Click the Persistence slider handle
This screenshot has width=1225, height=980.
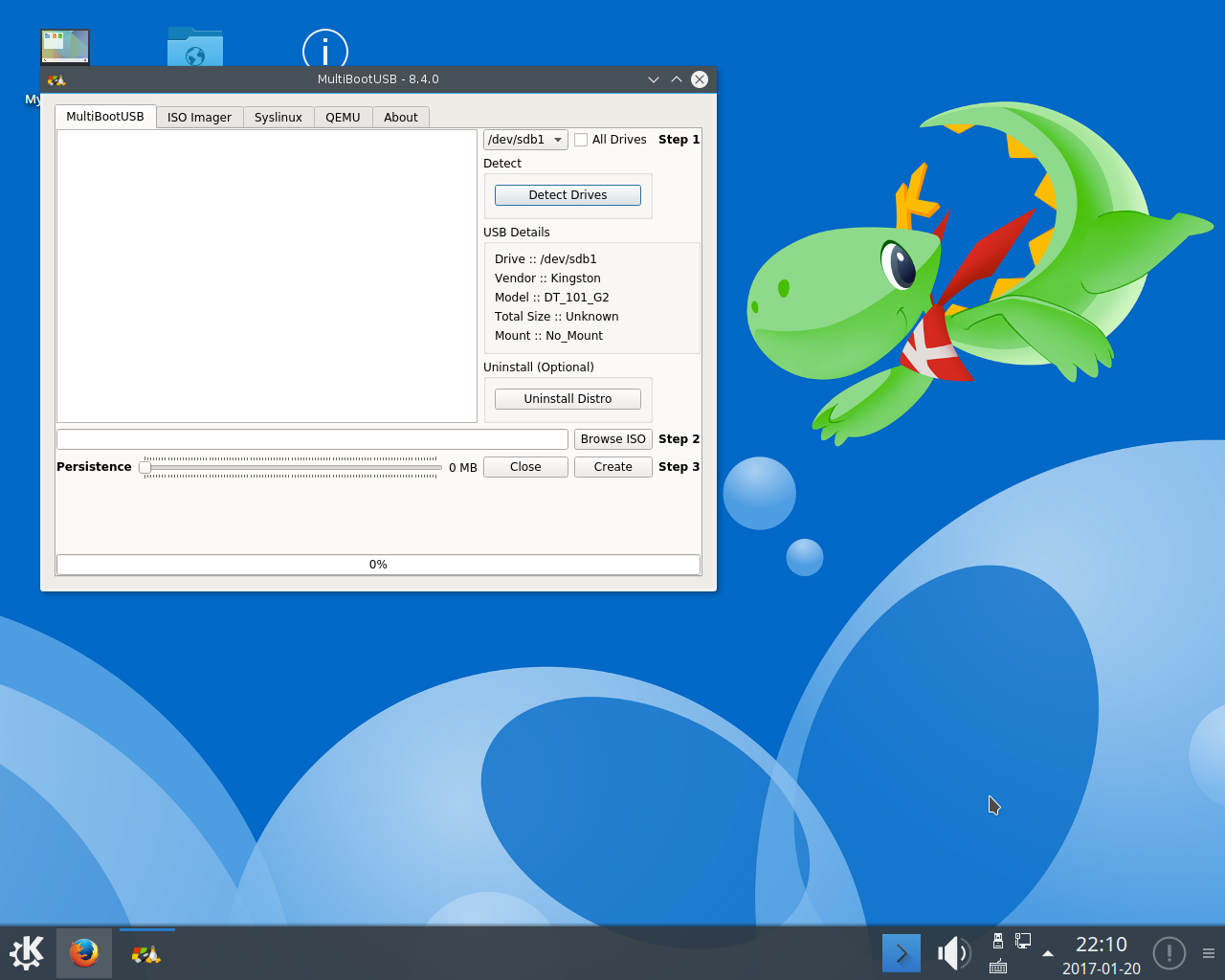145,467
